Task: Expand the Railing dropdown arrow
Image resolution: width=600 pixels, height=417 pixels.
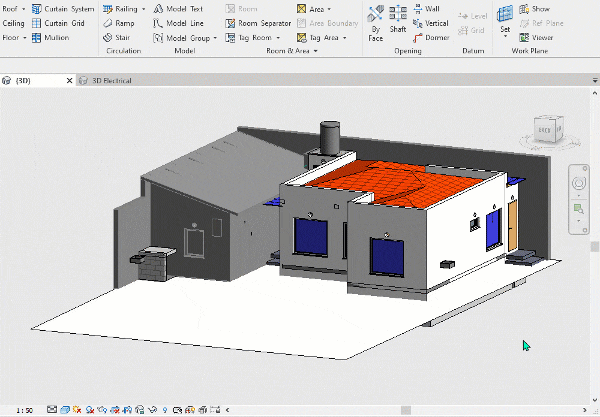Action: (143, 9)
